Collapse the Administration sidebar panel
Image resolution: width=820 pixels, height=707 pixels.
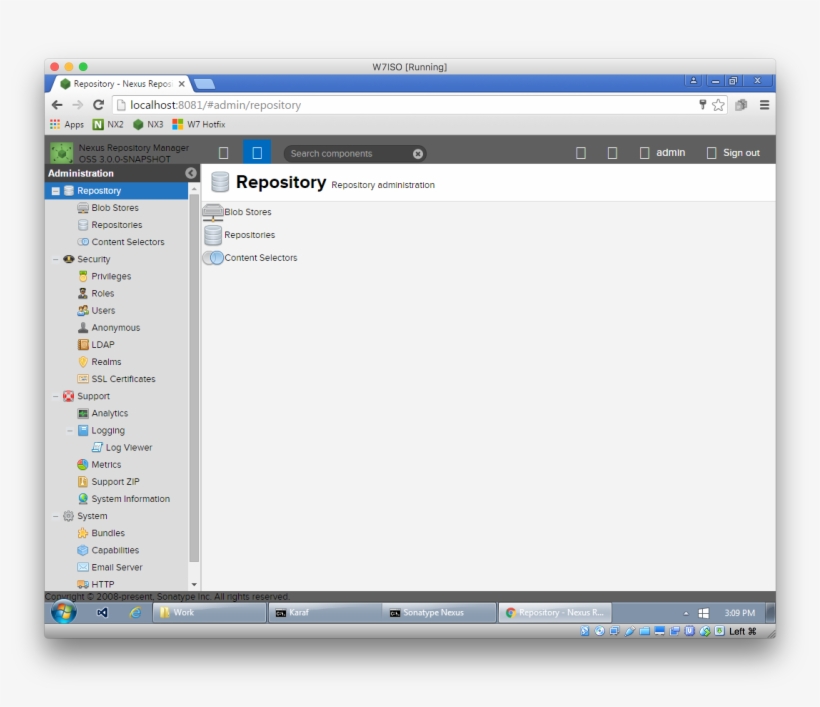[x=190, y=172]
